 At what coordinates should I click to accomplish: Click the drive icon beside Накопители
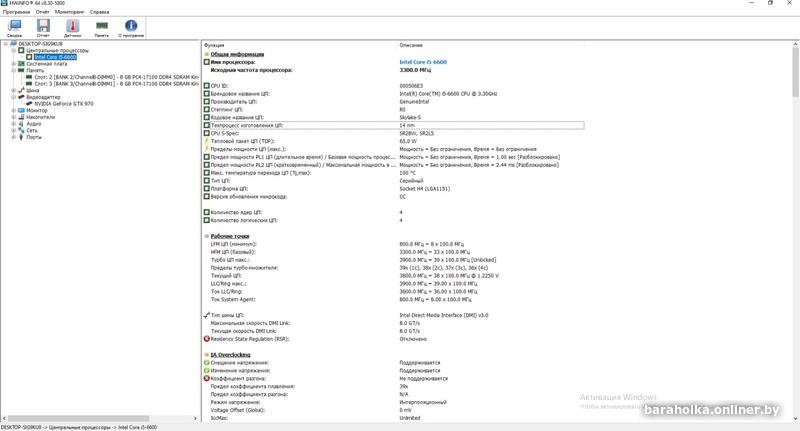point(21,117)
